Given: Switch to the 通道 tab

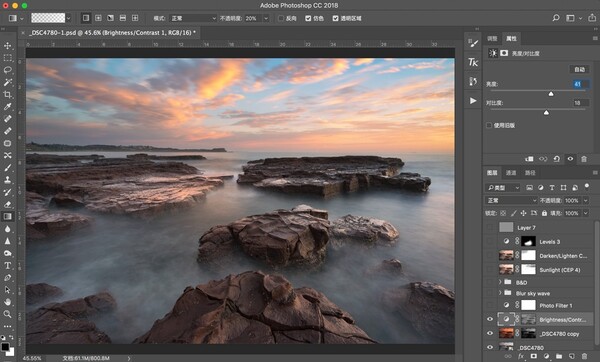Looking at the screenshot, I should pyautogui.click(x=511, y=173).
